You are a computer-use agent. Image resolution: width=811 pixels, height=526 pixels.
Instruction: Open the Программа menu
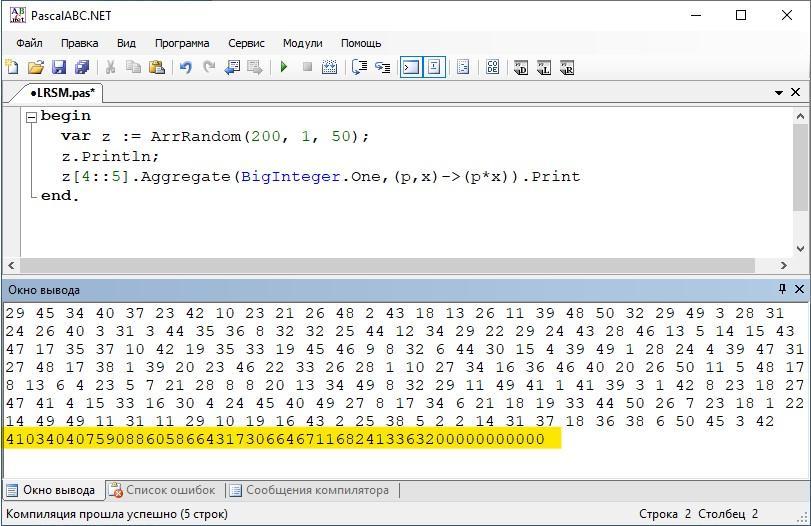[182, 43]
